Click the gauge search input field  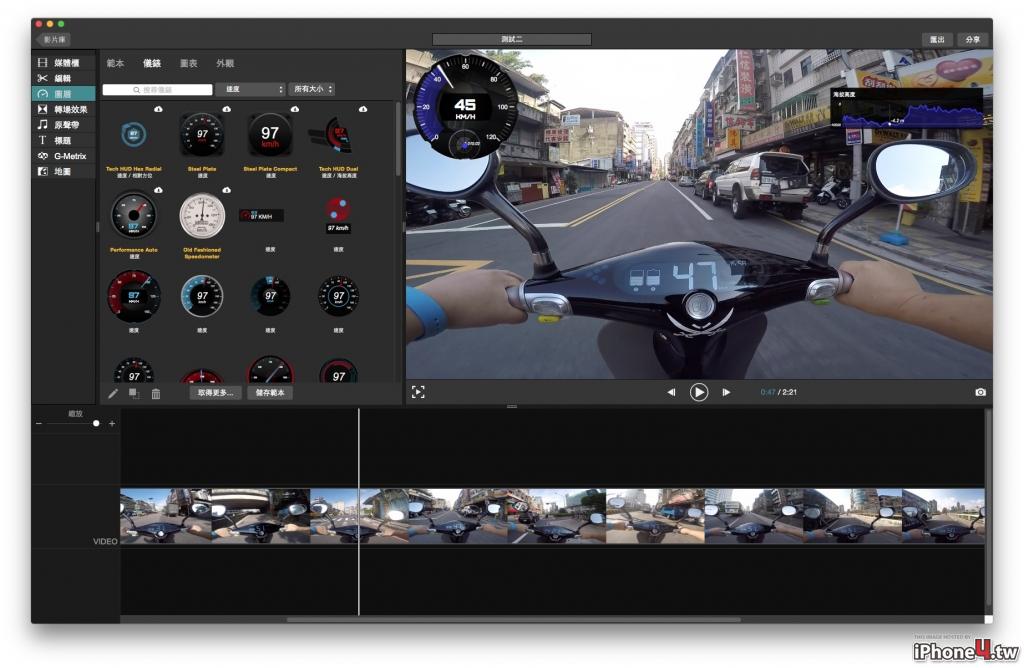[157, 89]
